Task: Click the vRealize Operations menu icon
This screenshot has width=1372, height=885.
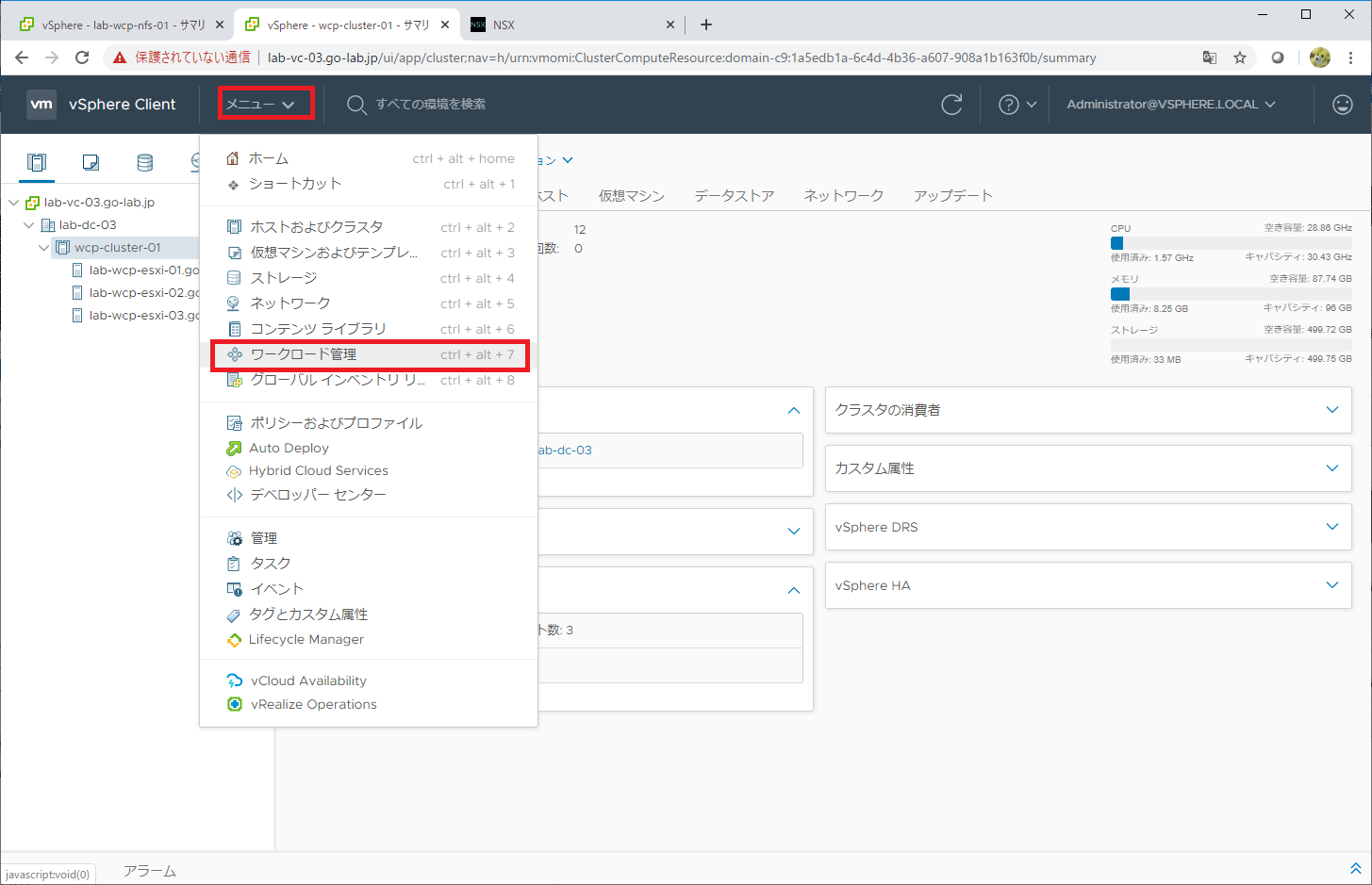Action: [x=235, y=704]
